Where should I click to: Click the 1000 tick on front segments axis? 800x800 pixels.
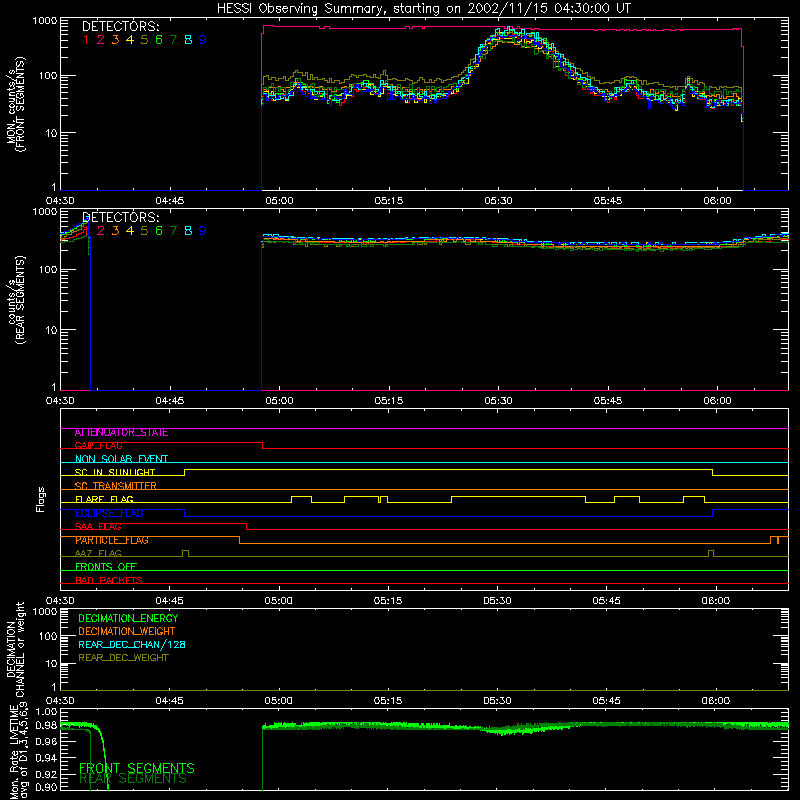[45, 21]
